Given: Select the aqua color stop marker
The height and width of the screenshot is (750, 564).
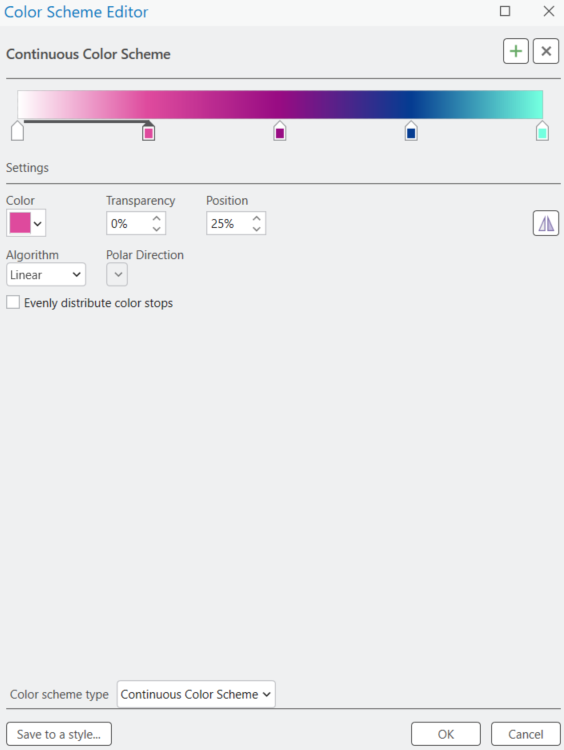Looking at the screenshot, I should click(542, 131).
